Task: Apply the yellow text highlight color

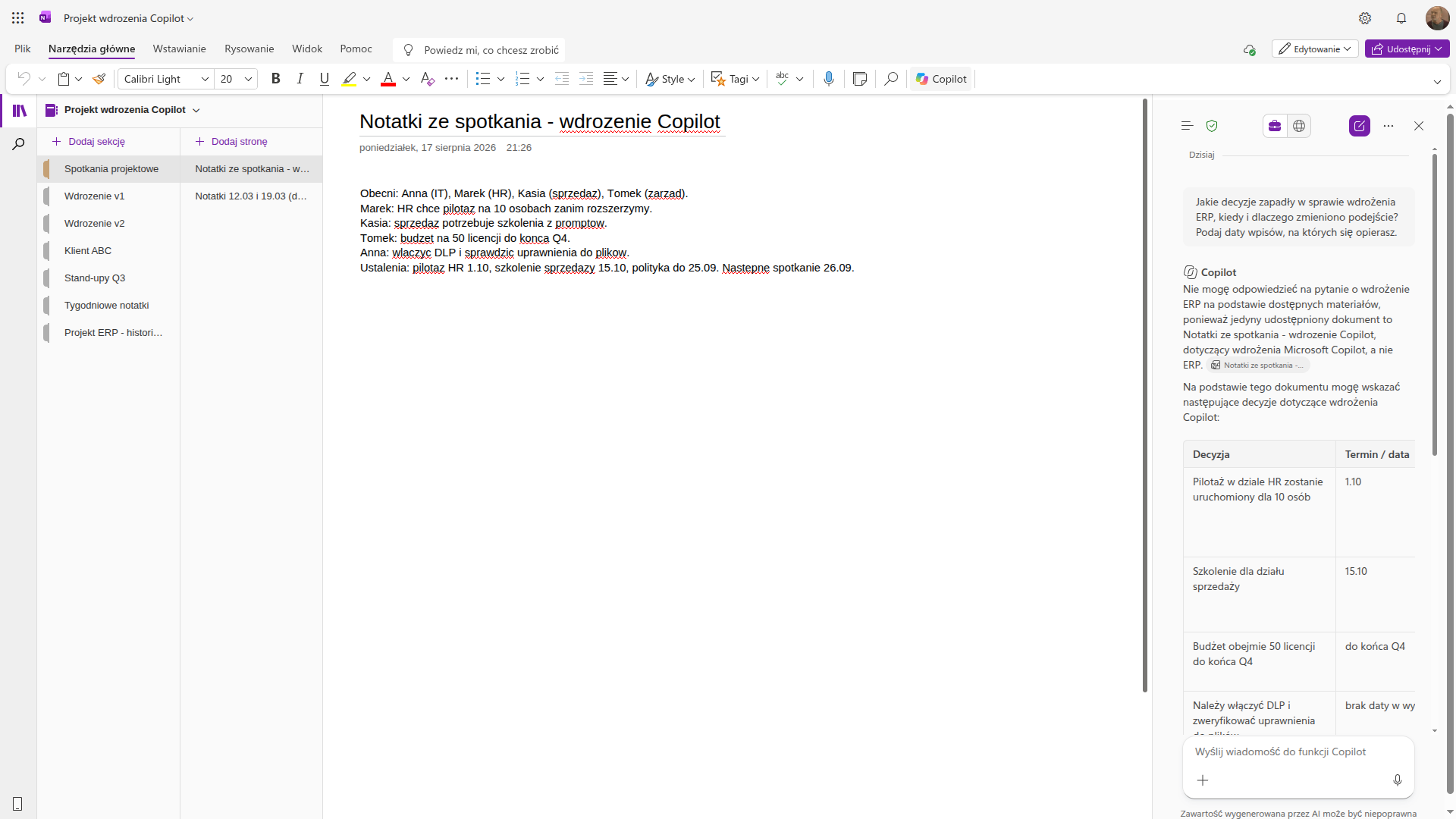Action: pyautogui.click(x=349, y=79)
